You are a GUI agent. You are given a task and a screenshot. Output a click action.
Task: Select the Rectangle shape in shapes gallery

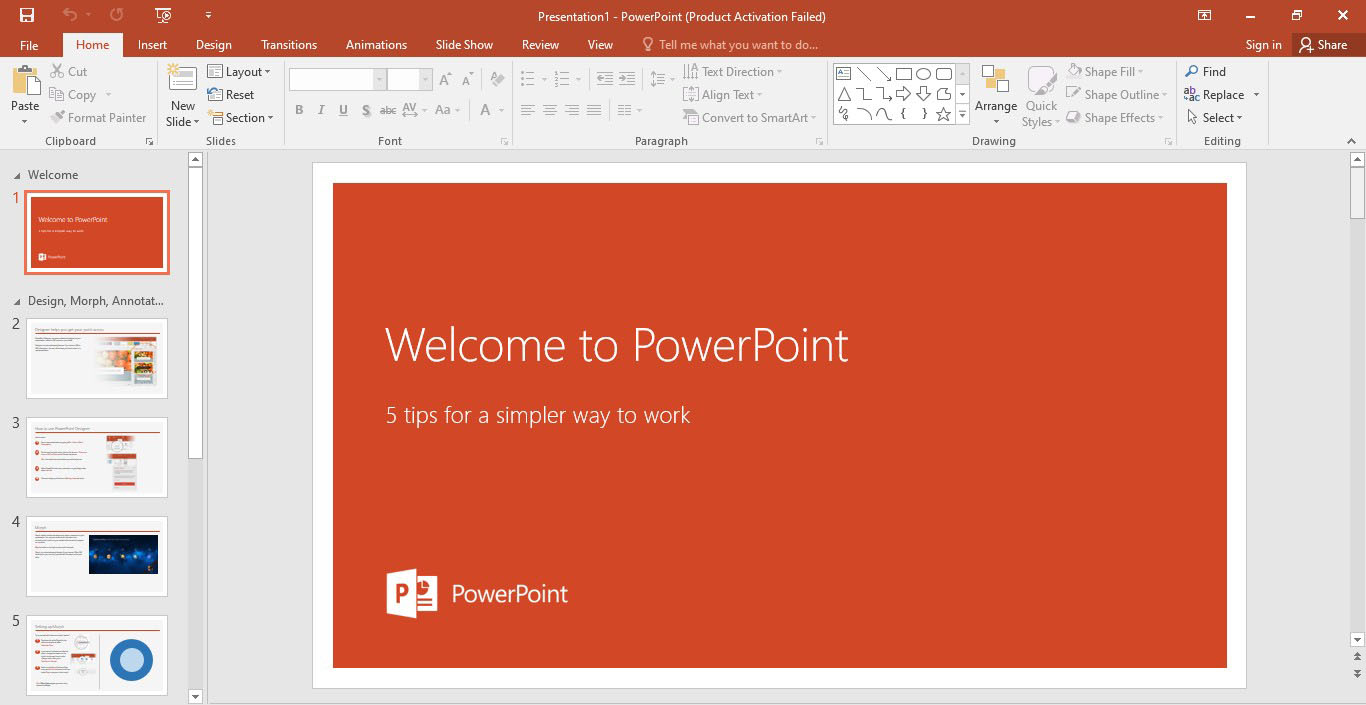(x=904, y=74)
